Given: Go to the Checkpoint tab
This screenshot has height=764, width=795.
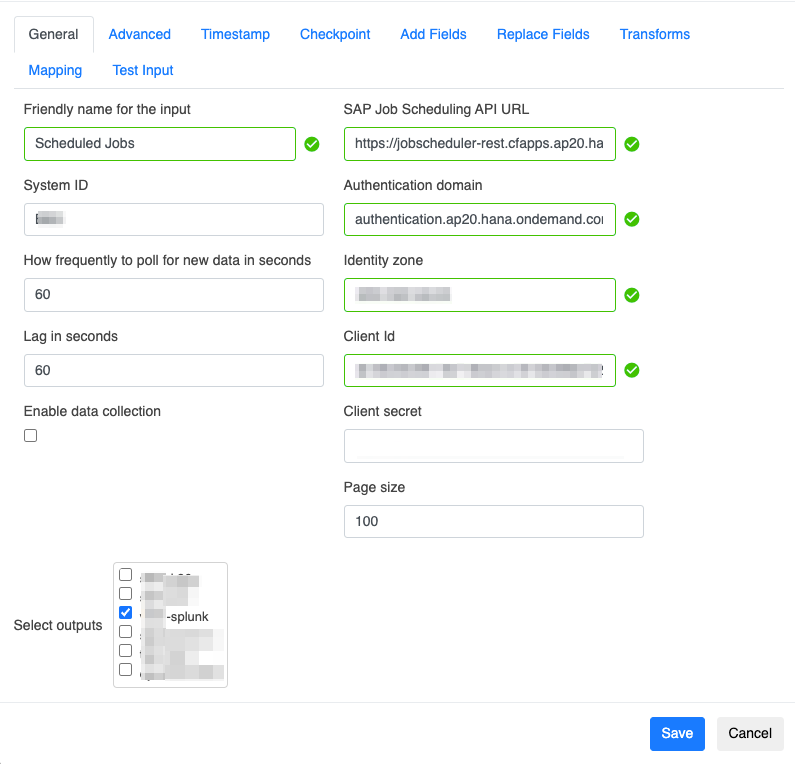Looking at the screenshot, I should 335,34.
